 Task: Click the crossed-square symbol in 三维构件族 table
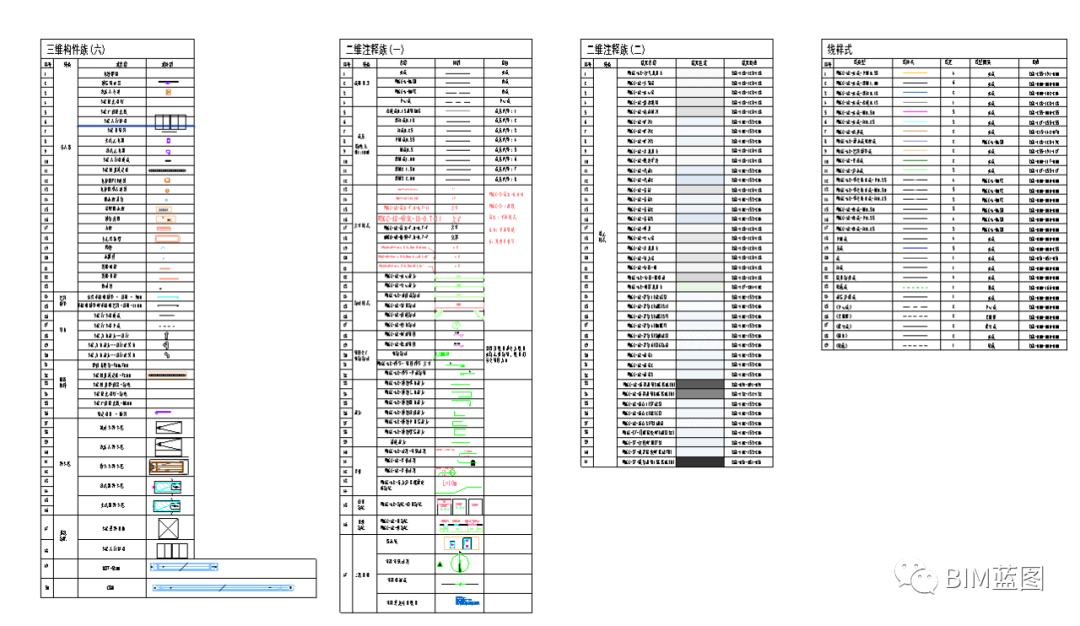click(x=168, y=529)
